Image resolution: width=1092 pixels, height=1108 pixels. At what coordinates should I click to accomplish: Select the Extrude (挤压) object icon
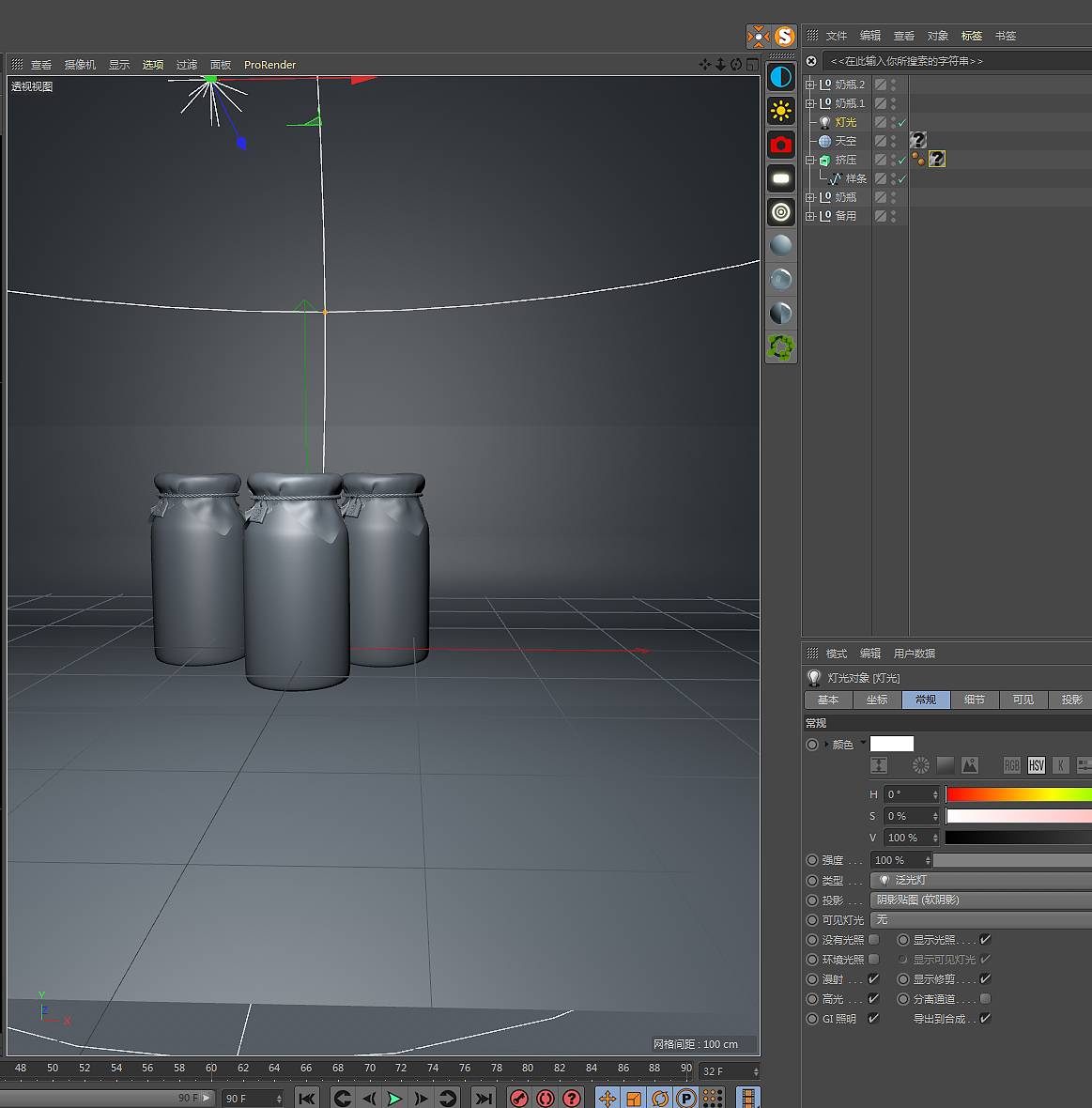[823, 160]
